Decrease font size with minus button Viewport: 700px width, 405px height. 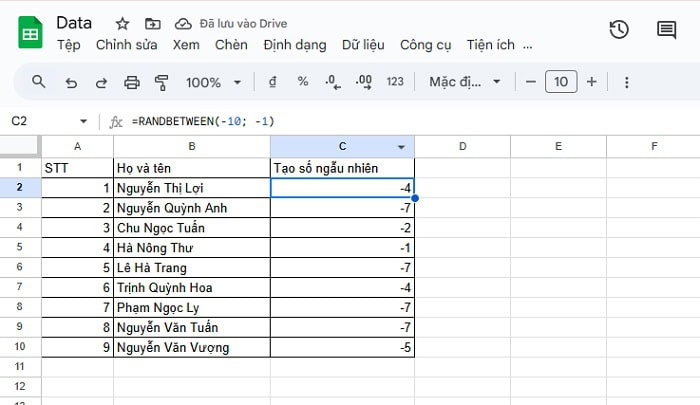tap(530, 82)
